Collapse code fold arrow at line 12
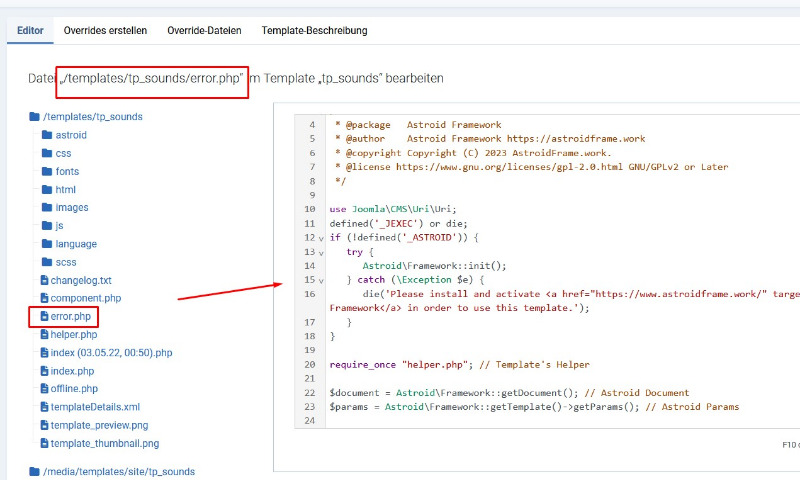The width and height of the screenshot is (800, 480). [x=321, y=238]
